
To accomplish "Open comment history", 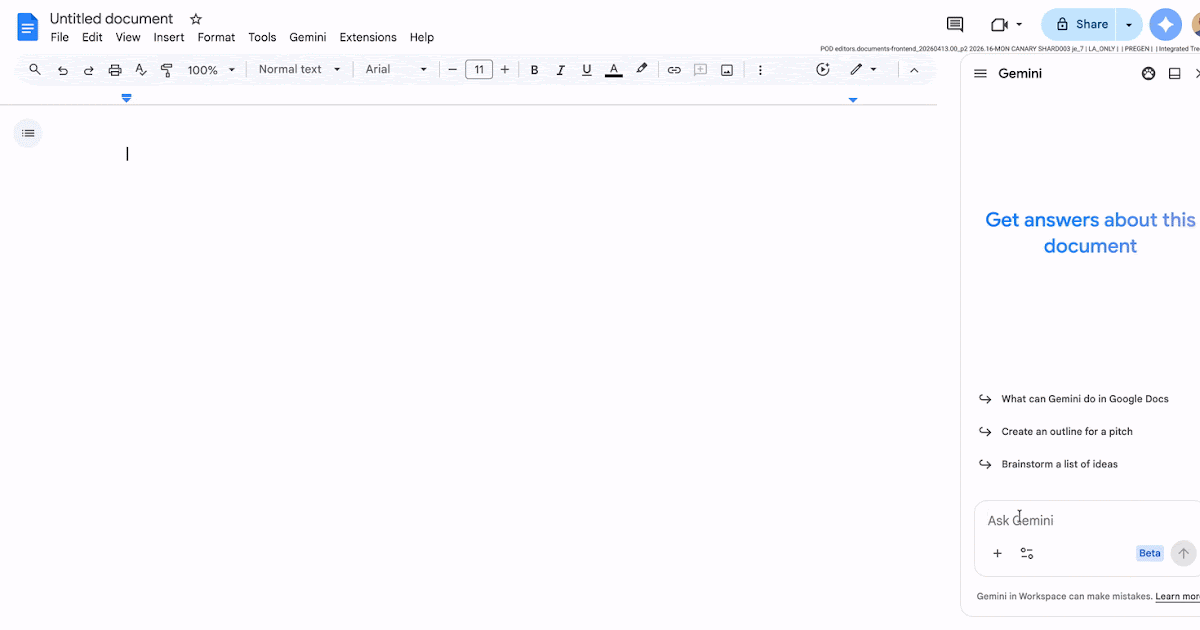I will pyautogui.click(x=955, y=24).
